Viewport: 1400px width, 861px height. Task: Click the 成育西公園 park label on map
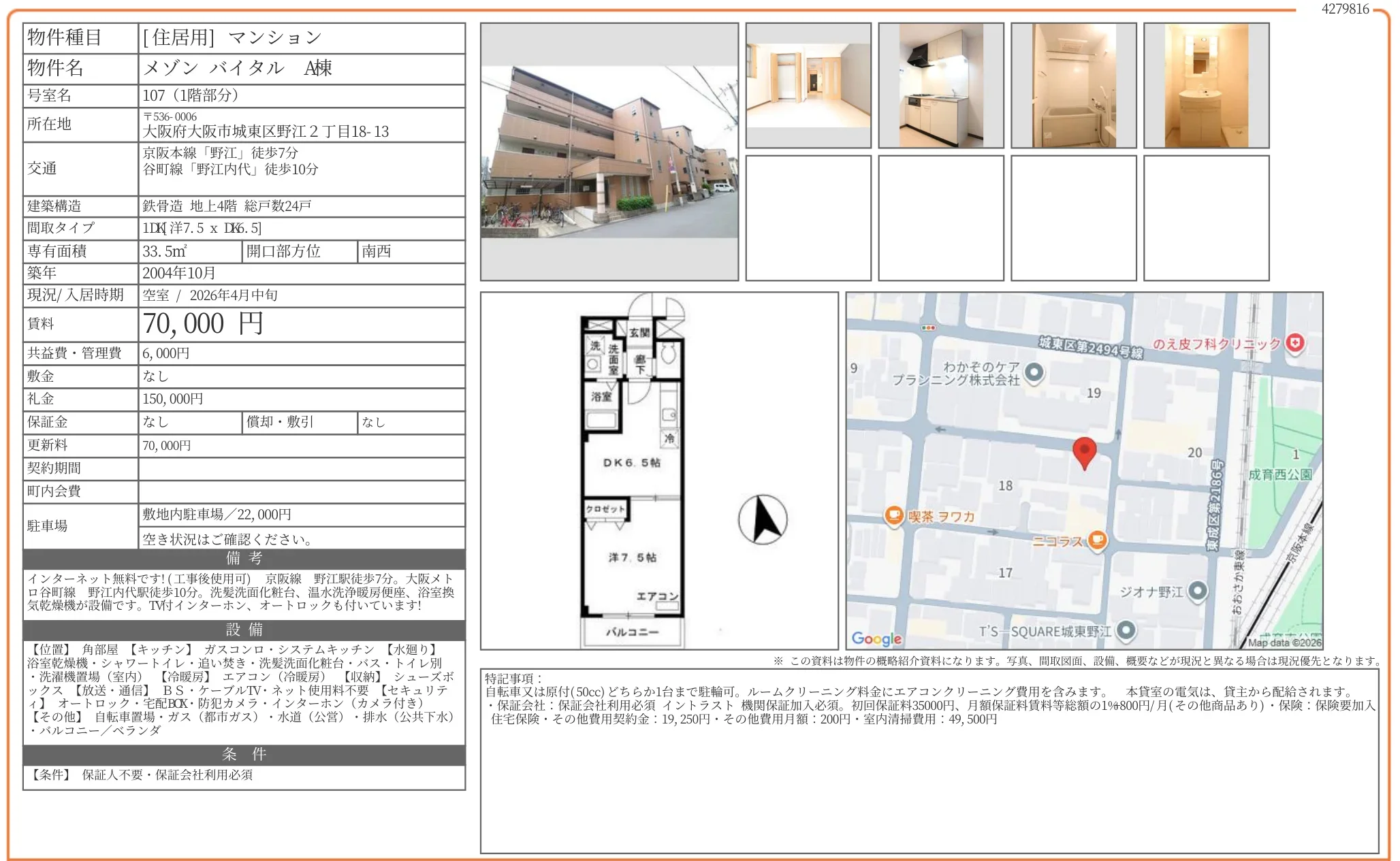click(x=1279, y=474)
